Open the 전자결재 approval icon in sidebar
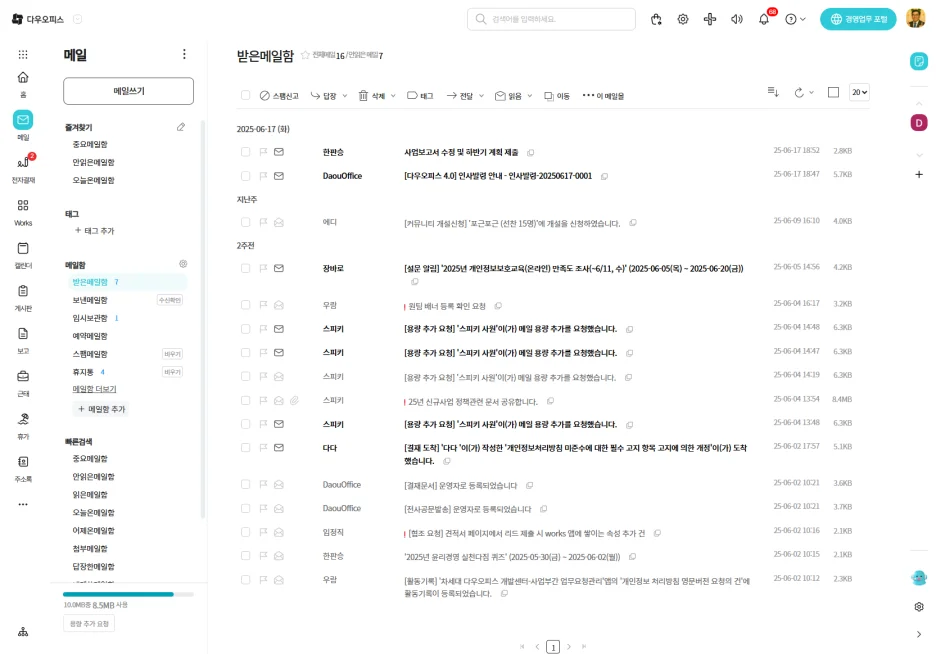 (22, 163)
